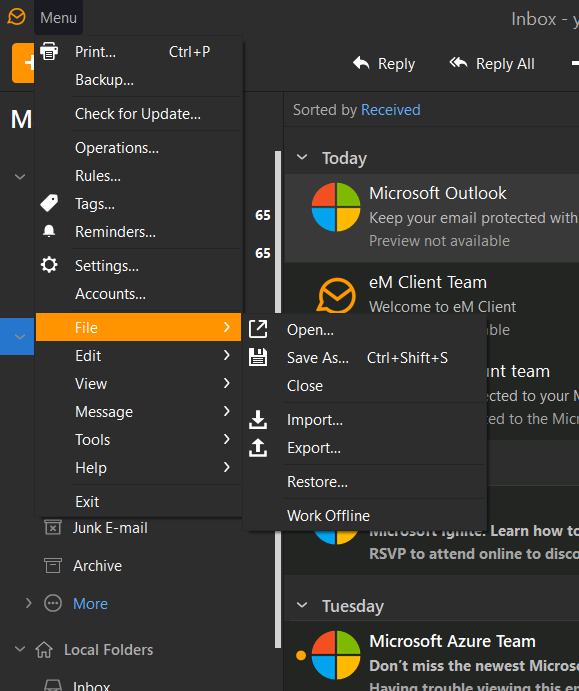Click the Received sort link
The height and width of the screenshot is (691, 579).
coord(390,109)
